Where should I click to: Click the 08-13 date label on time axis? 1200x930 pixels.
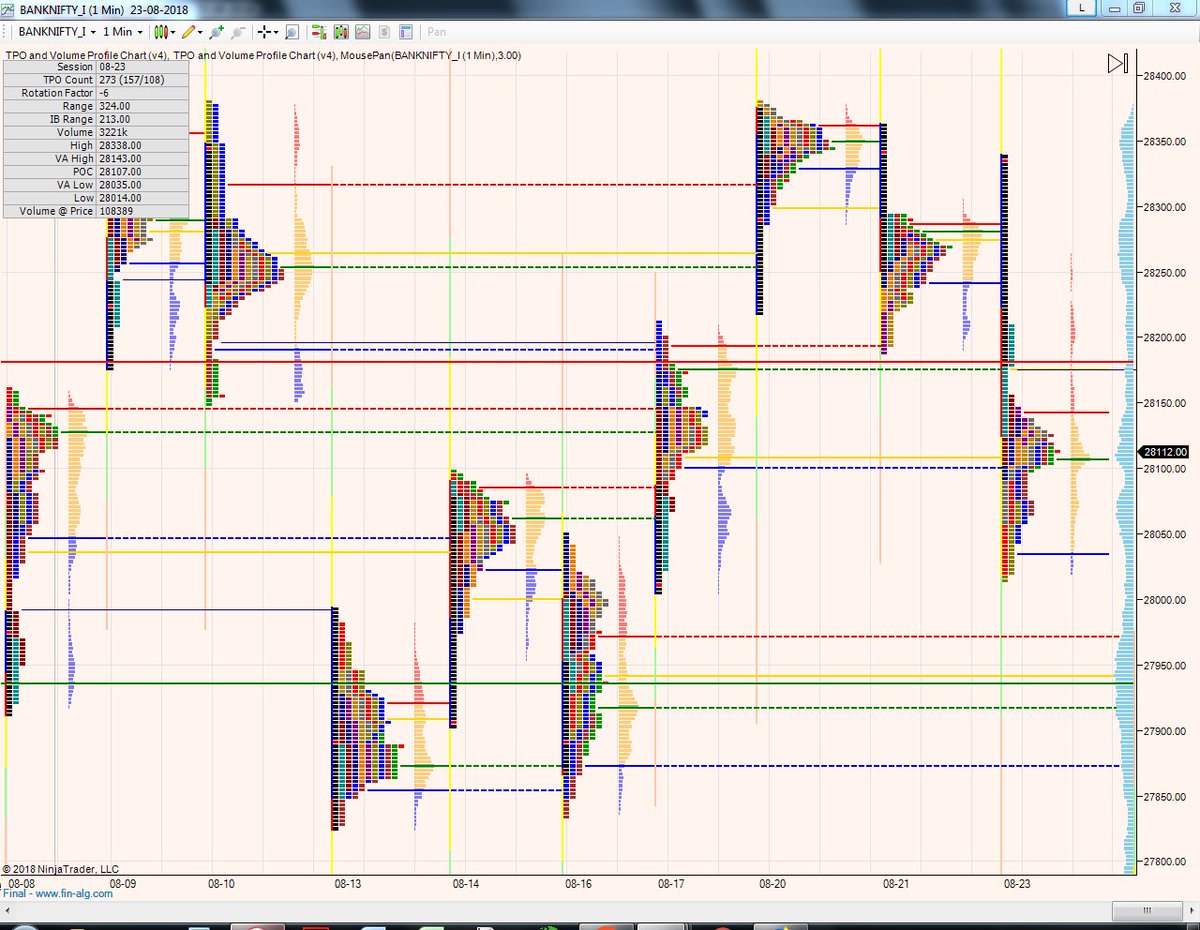point(347,883)
